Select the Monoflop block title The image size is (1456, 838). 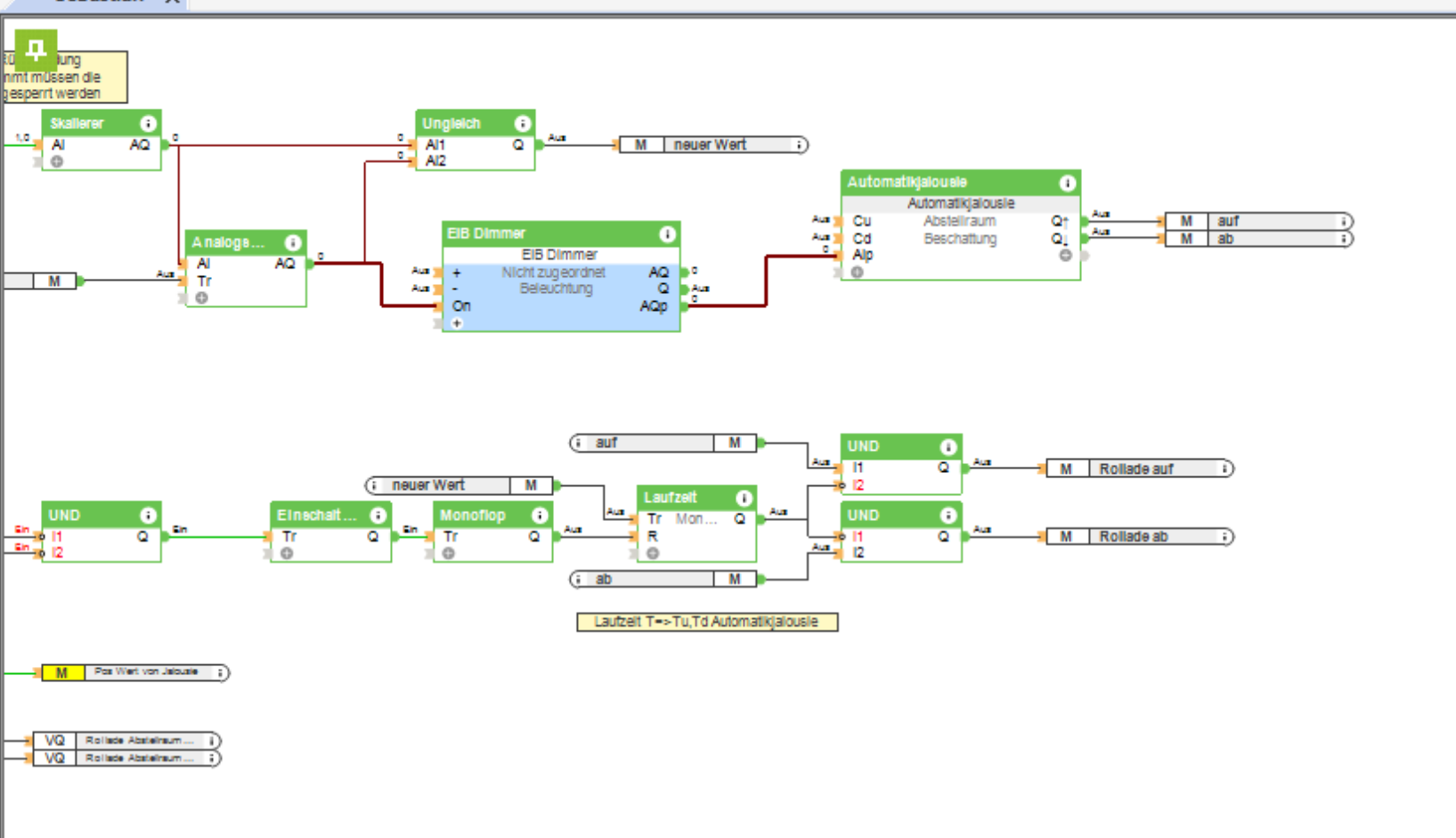click(x=472, y=515)
